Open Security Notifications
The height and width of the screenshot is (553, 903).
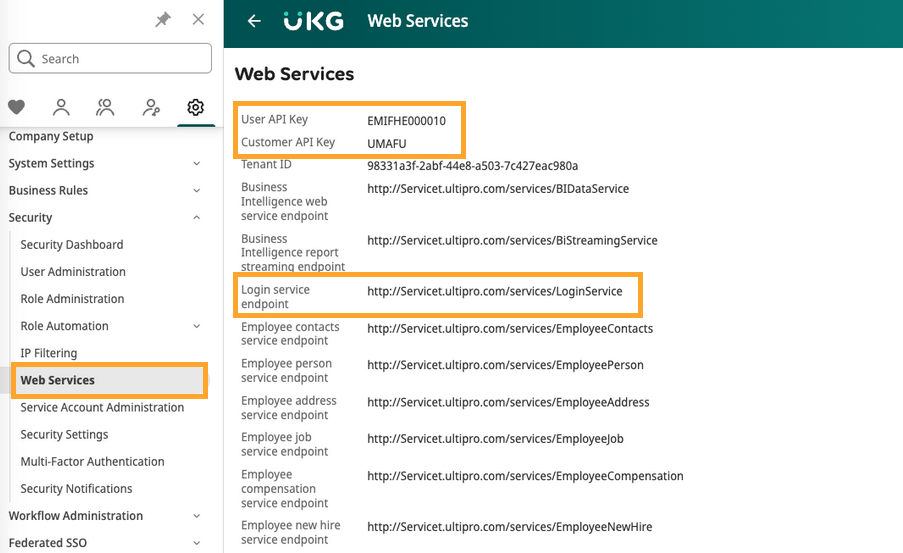[x=77, y=488]
